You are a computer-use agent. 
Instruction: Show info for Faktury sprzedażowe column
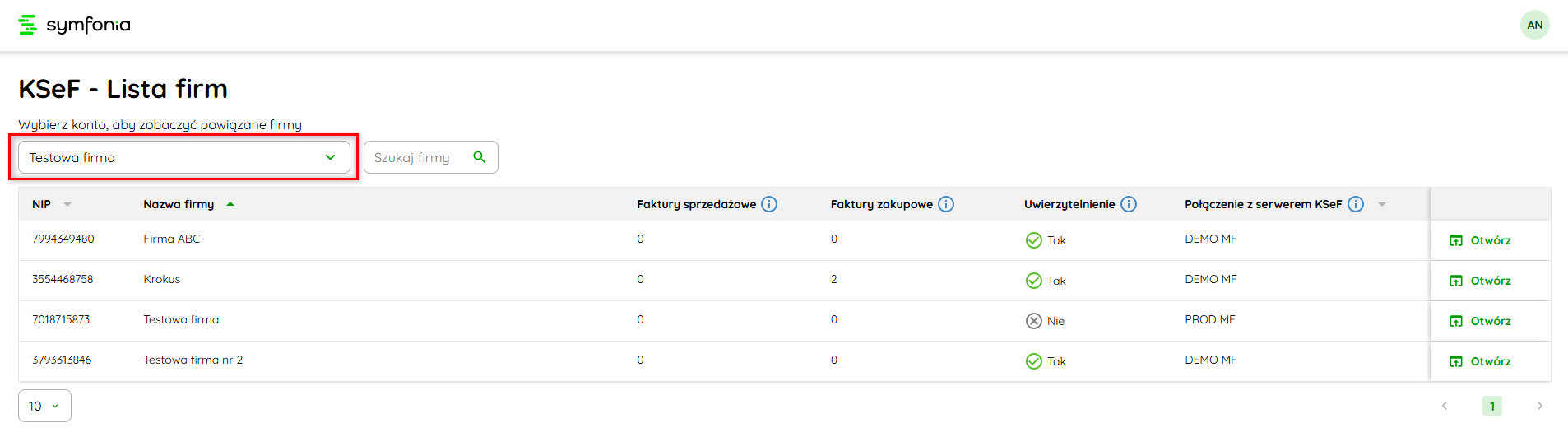pyautogui.click(x=769, y=204)
